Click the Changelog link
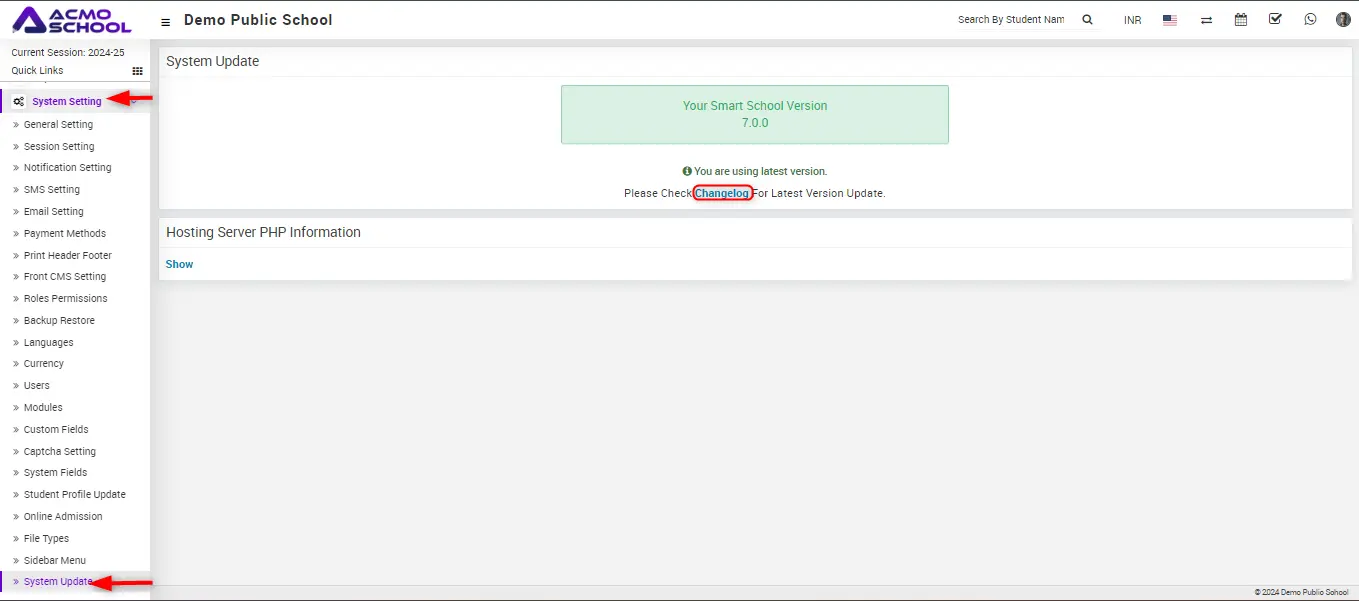This screenshot has width=1359, height=601. click(722, 193)
